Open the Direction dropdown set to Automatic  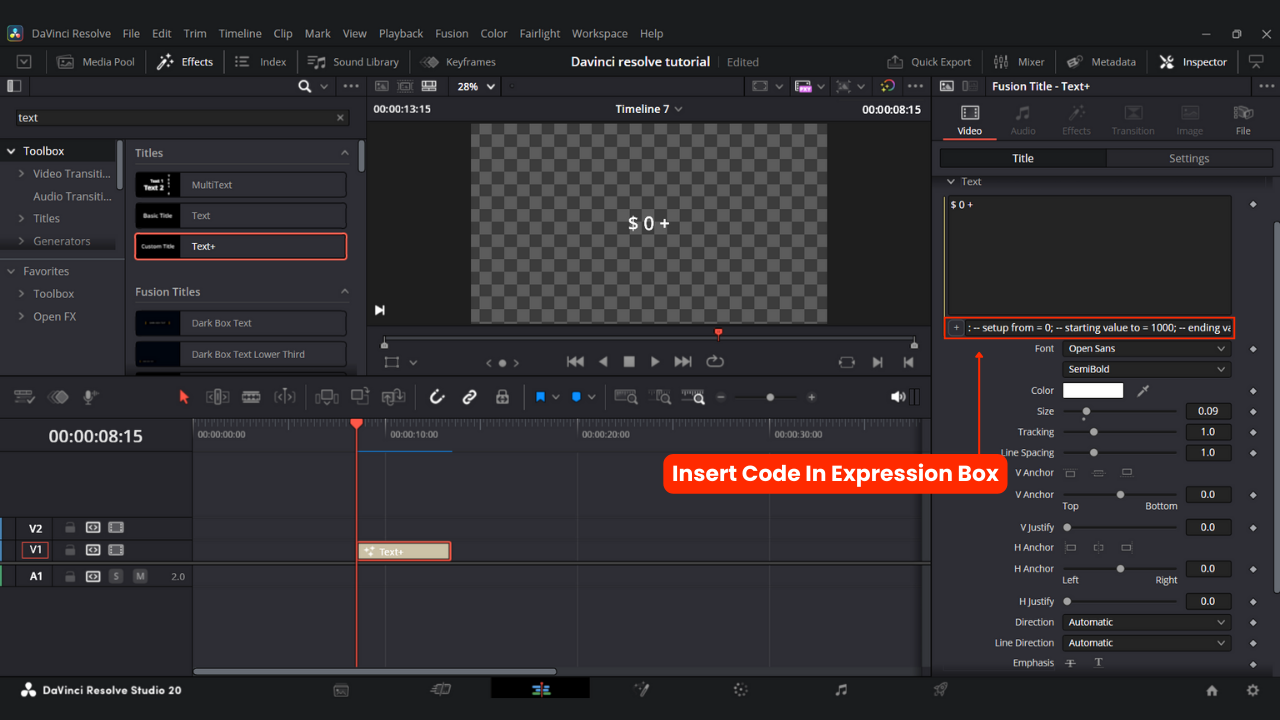[1146, 622]
